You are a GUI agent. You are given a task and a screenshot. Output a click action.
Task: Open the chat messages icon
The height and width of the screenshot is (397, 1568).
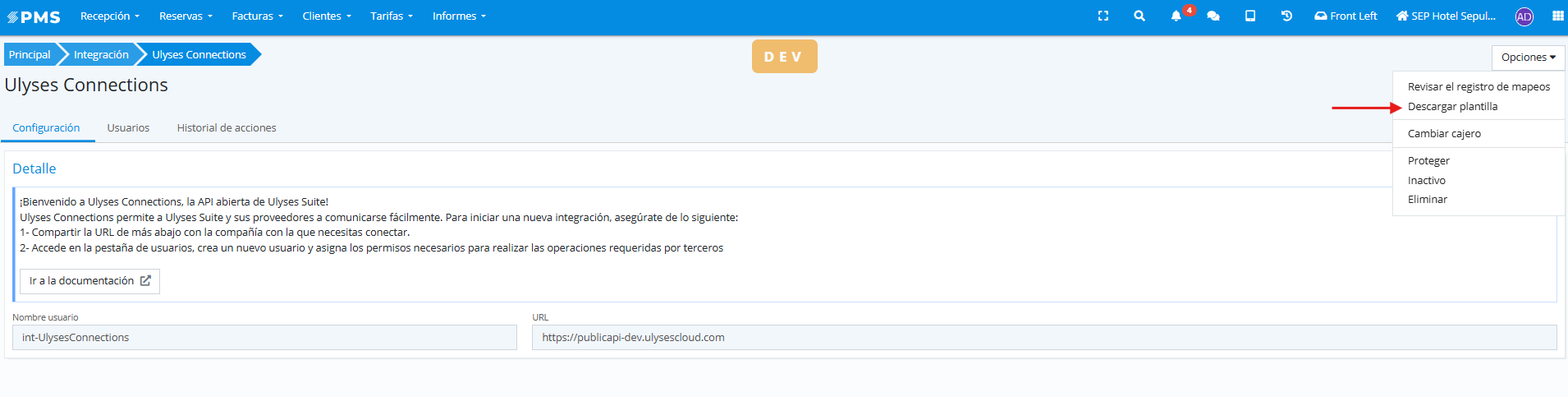coord(1213,16)
